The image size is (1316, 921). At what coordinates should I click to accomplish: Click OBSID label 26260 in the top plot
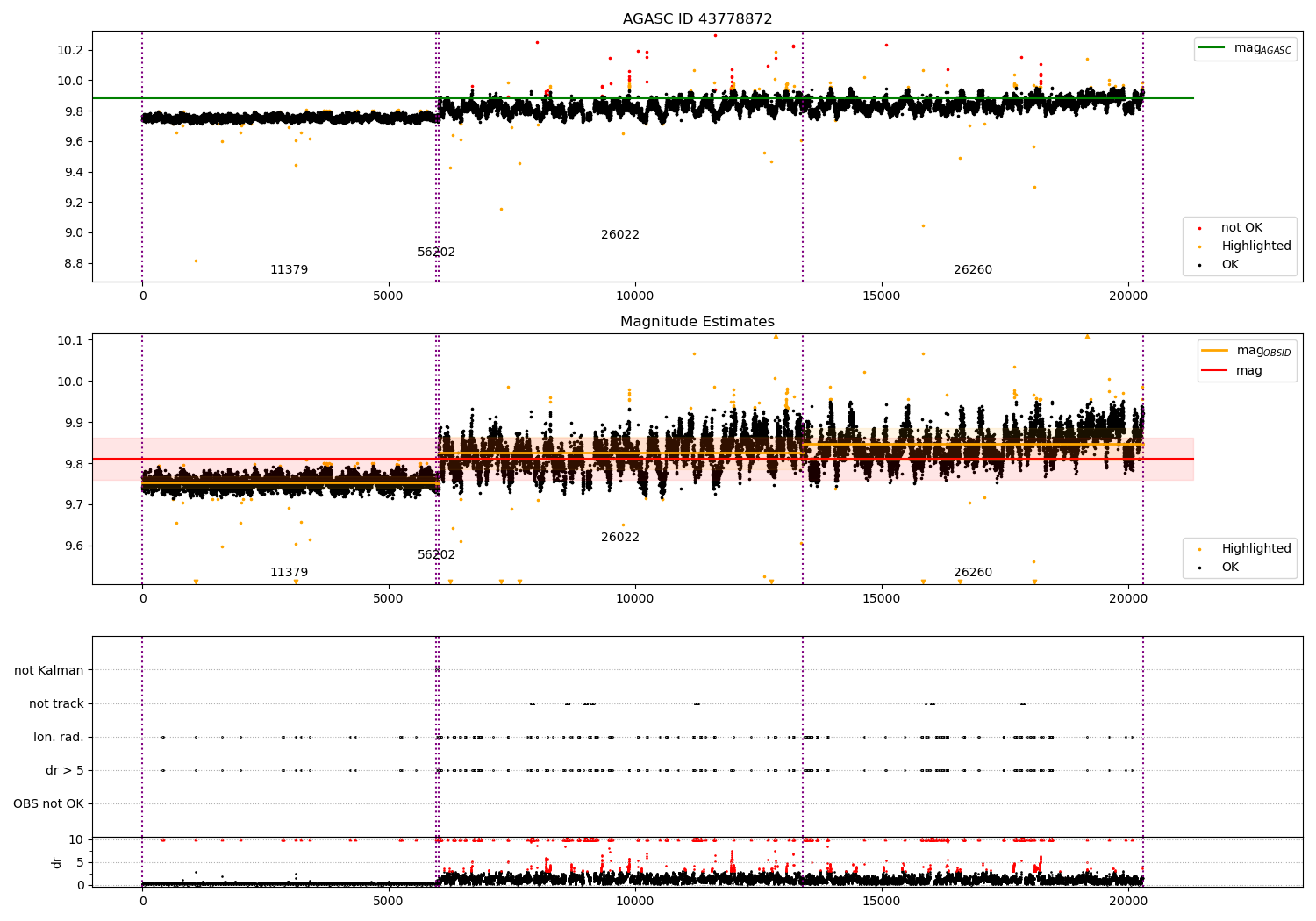[x=973, y=270]
